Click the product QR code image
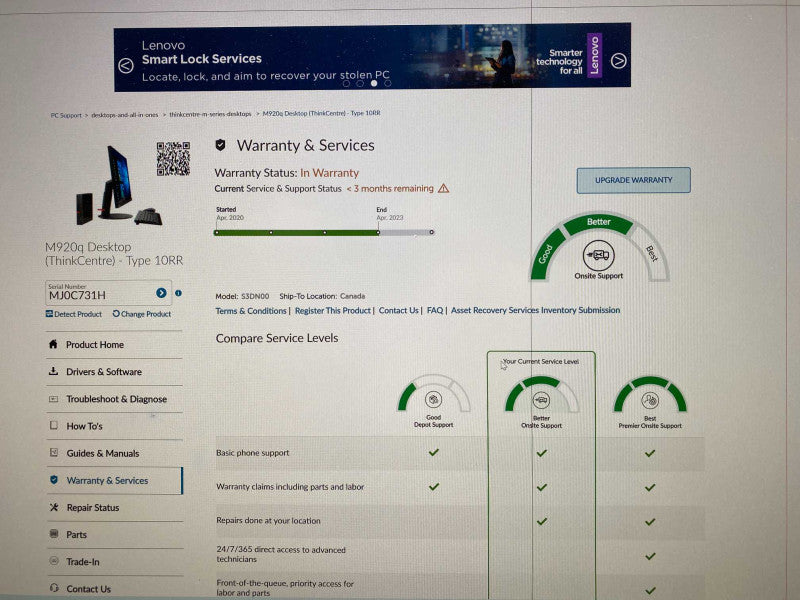 coord(173,159)
